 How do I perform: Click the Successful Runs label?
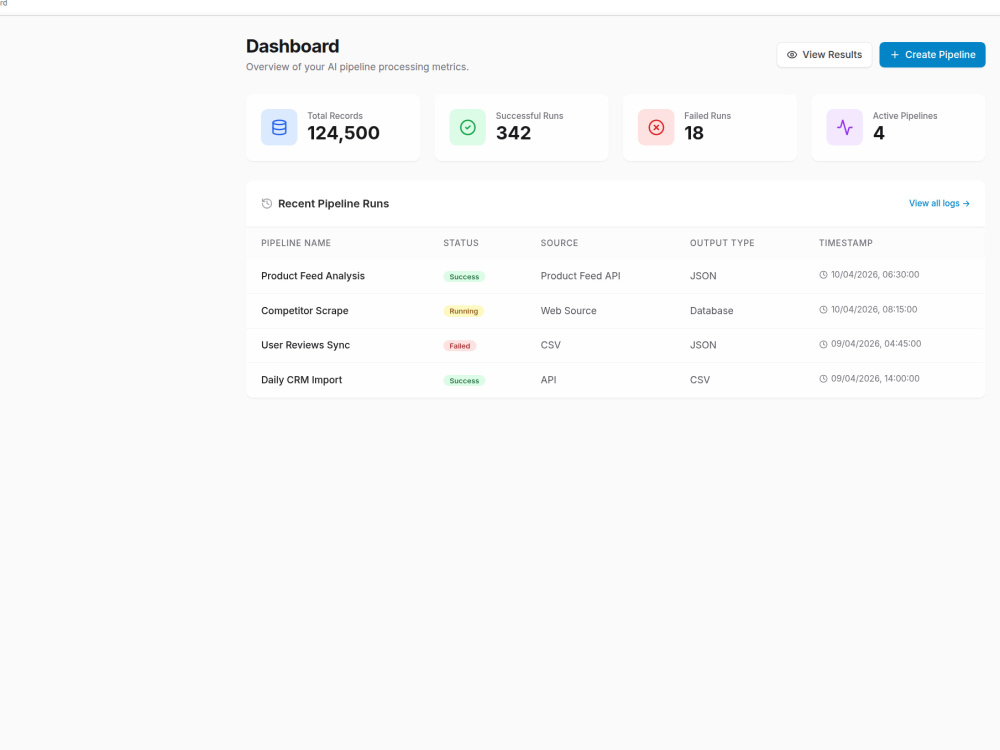pyautogui.click(x=529, y=116)
